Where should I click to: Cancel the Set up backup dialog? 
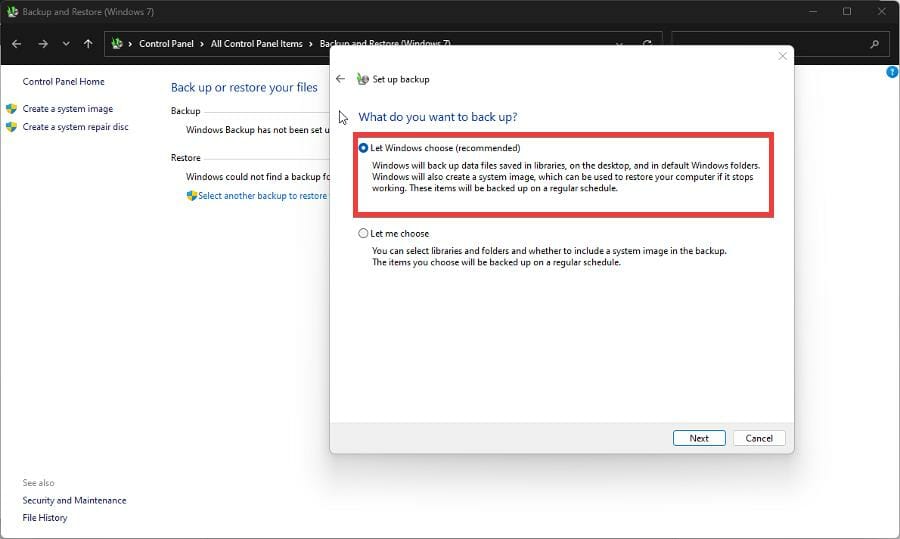tap(759, 438)
